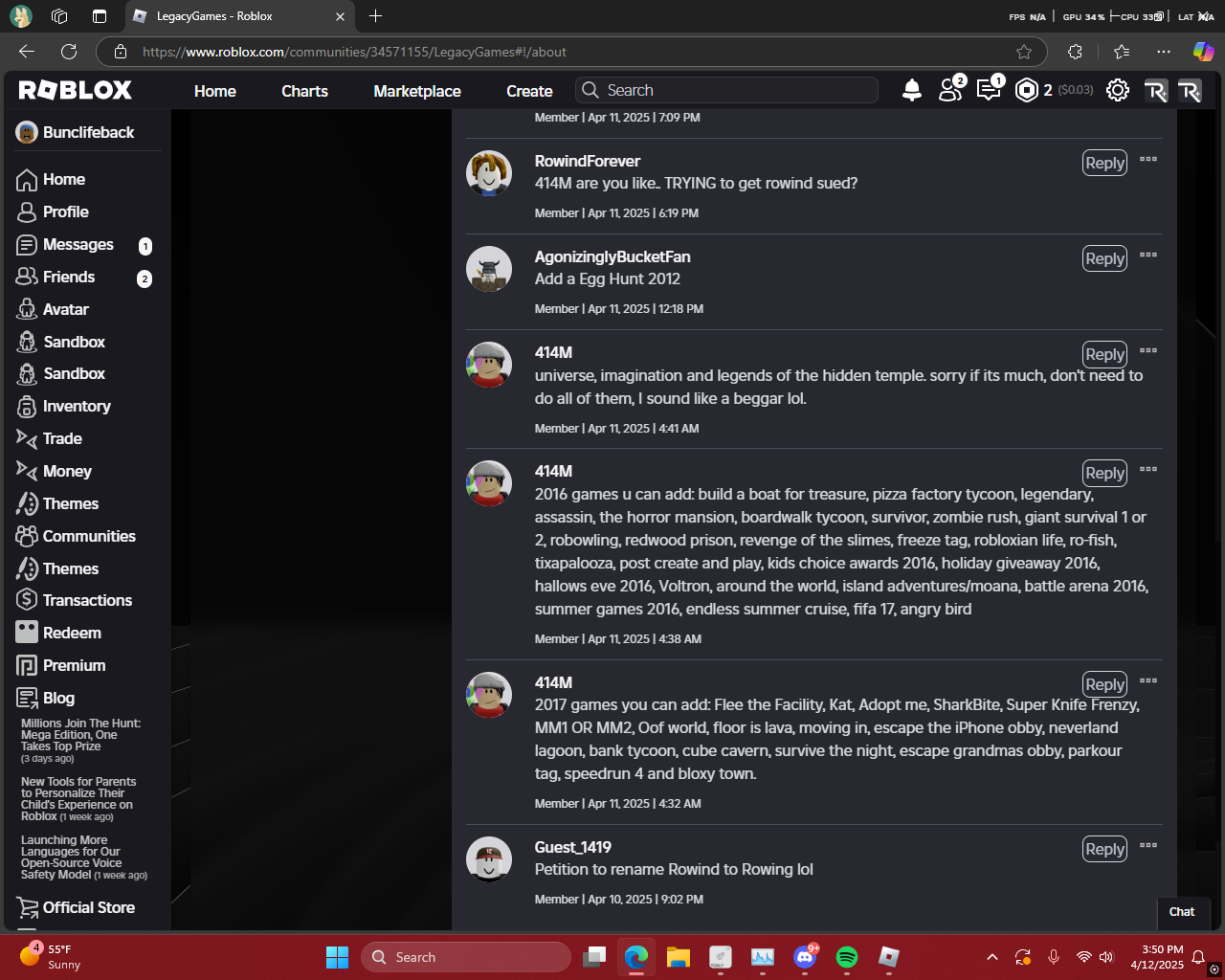Click the Windows taskbar search box

(466, 957)
